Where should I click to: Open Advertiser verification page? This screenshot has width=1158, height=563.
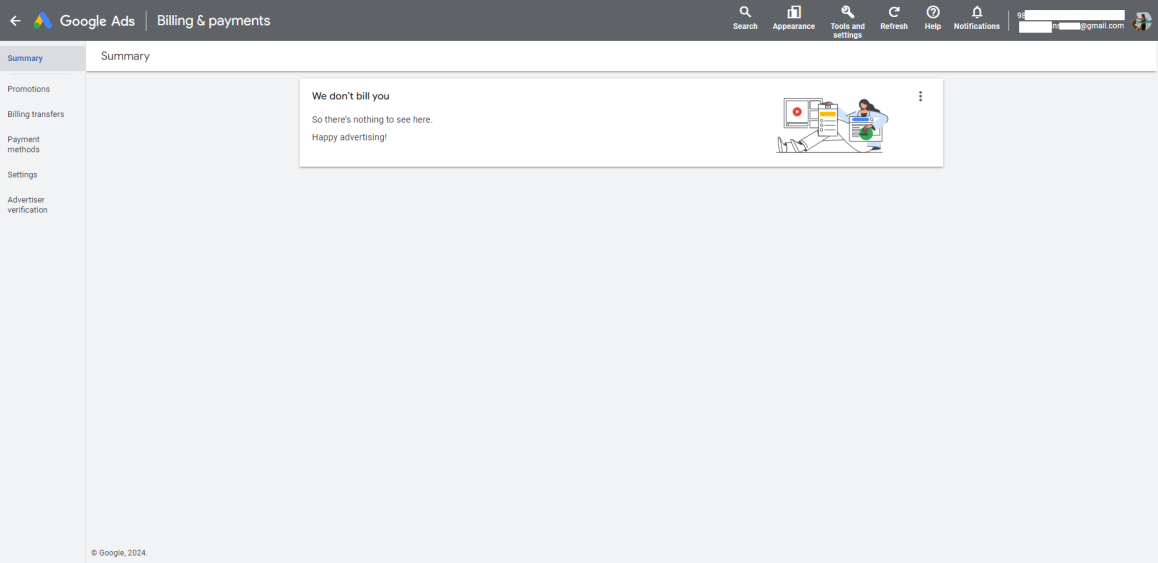pyautogui.click(x=27, y=205)
